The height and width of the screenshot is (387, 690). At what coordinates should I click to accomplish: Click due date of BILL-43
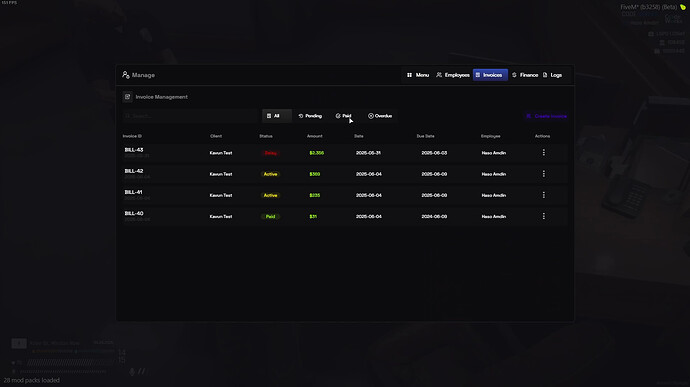coord(434,153)
